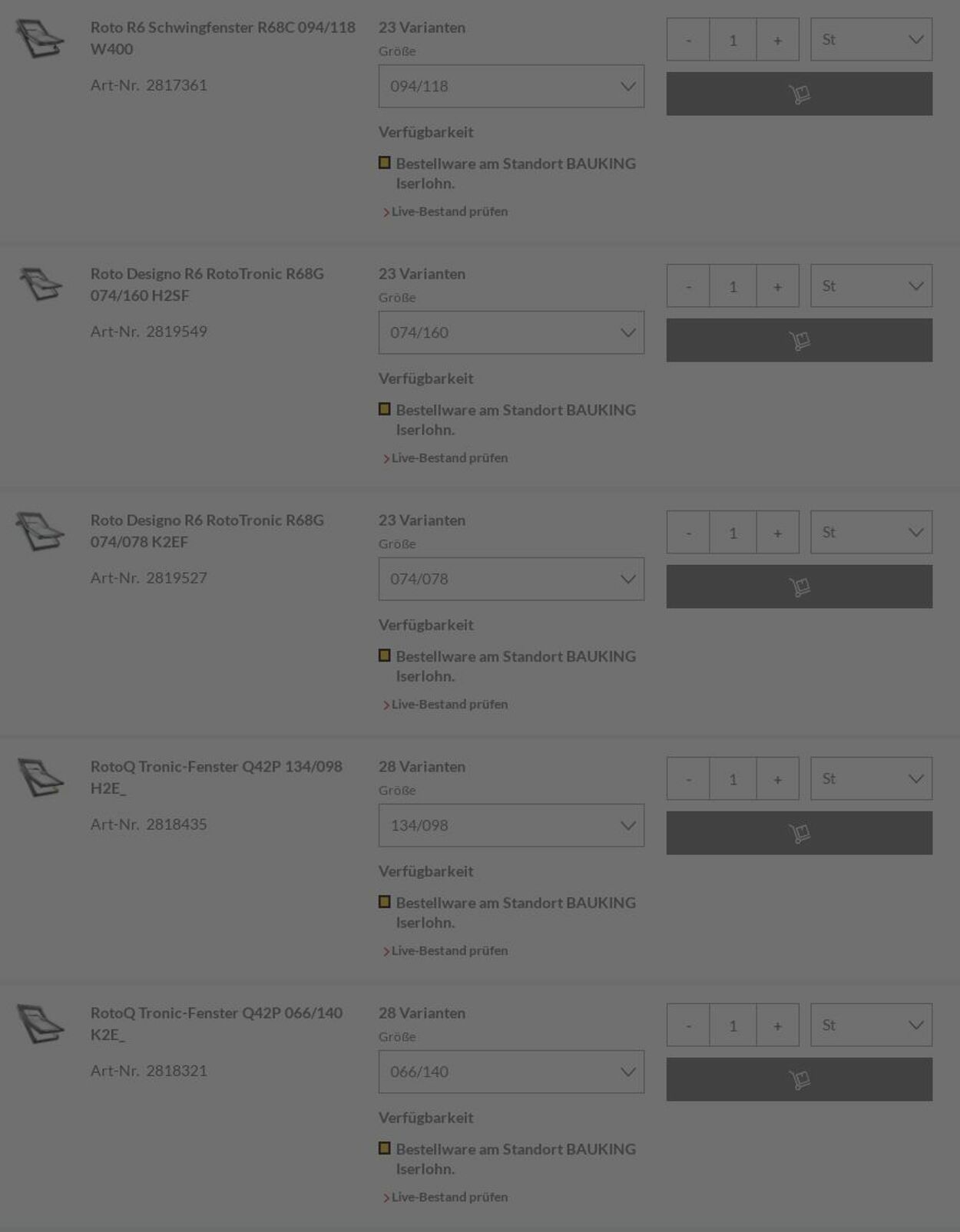The width and height of the screenshot is (960, 1232).
Task: Add Roto Designo 074/160 H2SF to cart
Action: pyautogui.click(x=799, y=340)
